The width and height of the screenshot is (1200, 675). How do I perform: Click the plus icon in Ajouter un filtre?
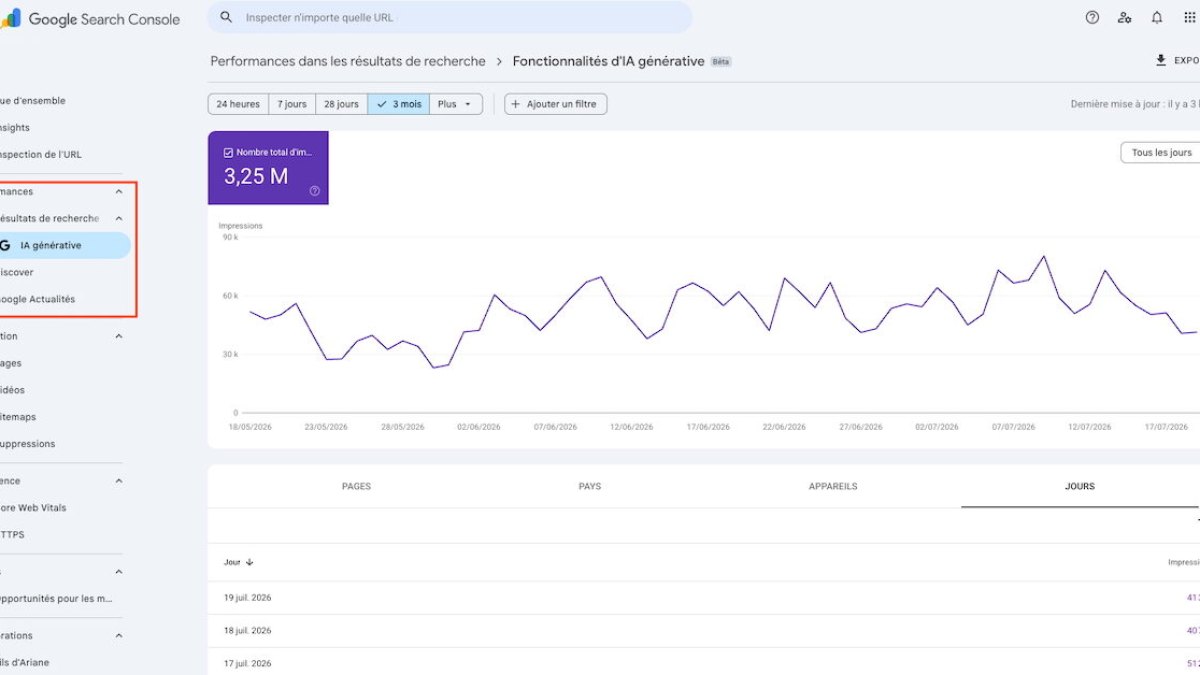(x=516, y=104)
